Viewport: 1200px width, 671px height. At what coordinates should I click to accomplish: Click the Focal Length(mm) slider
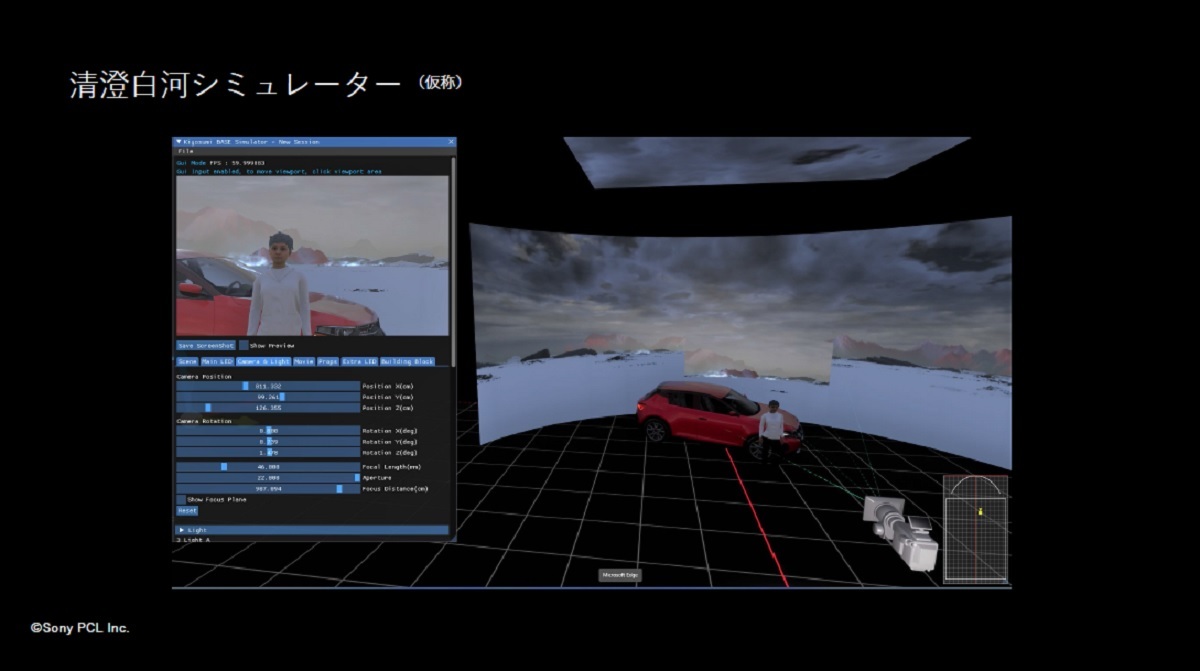267,466
